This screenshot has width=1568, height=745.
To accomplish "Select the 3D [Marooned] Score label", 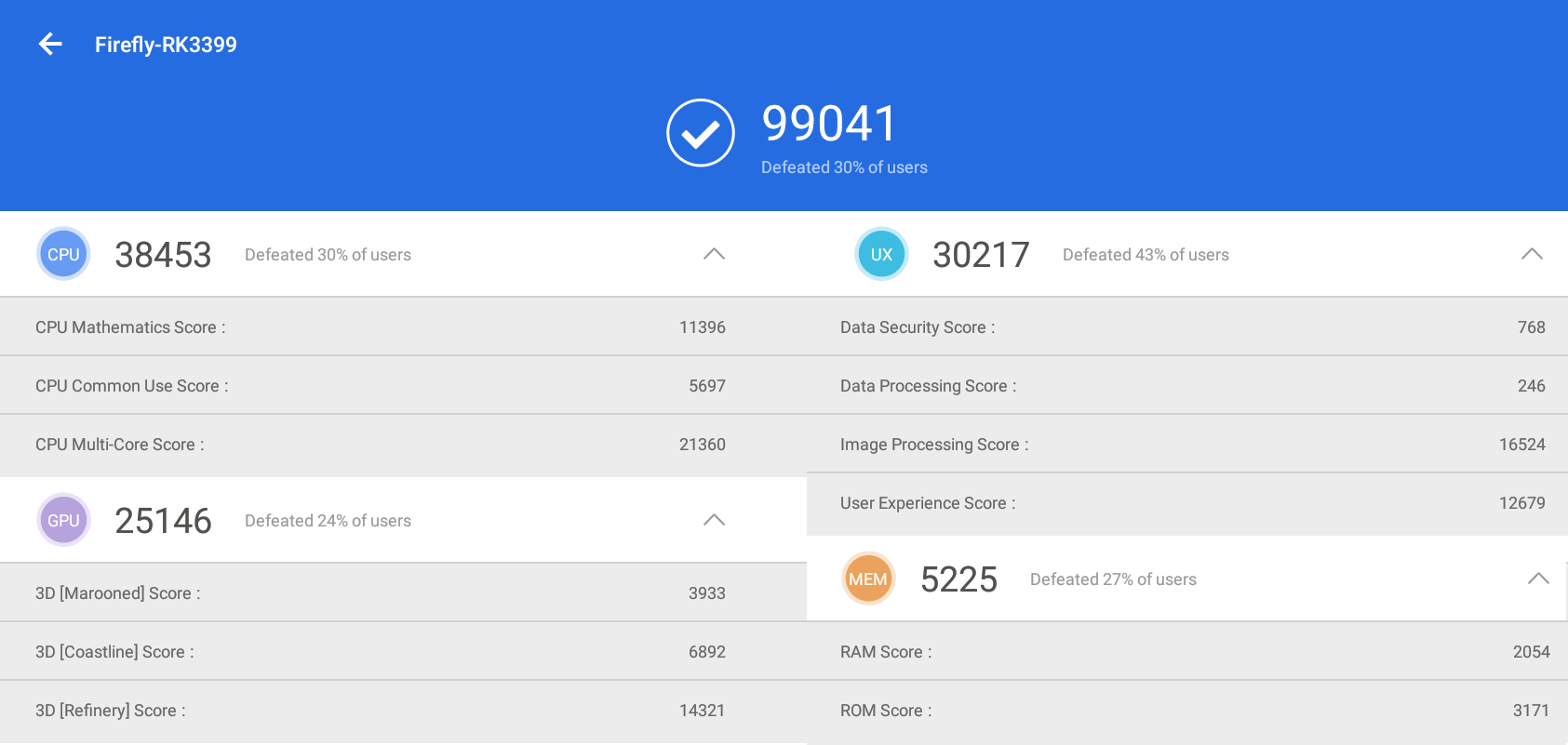I will (117, 593).
